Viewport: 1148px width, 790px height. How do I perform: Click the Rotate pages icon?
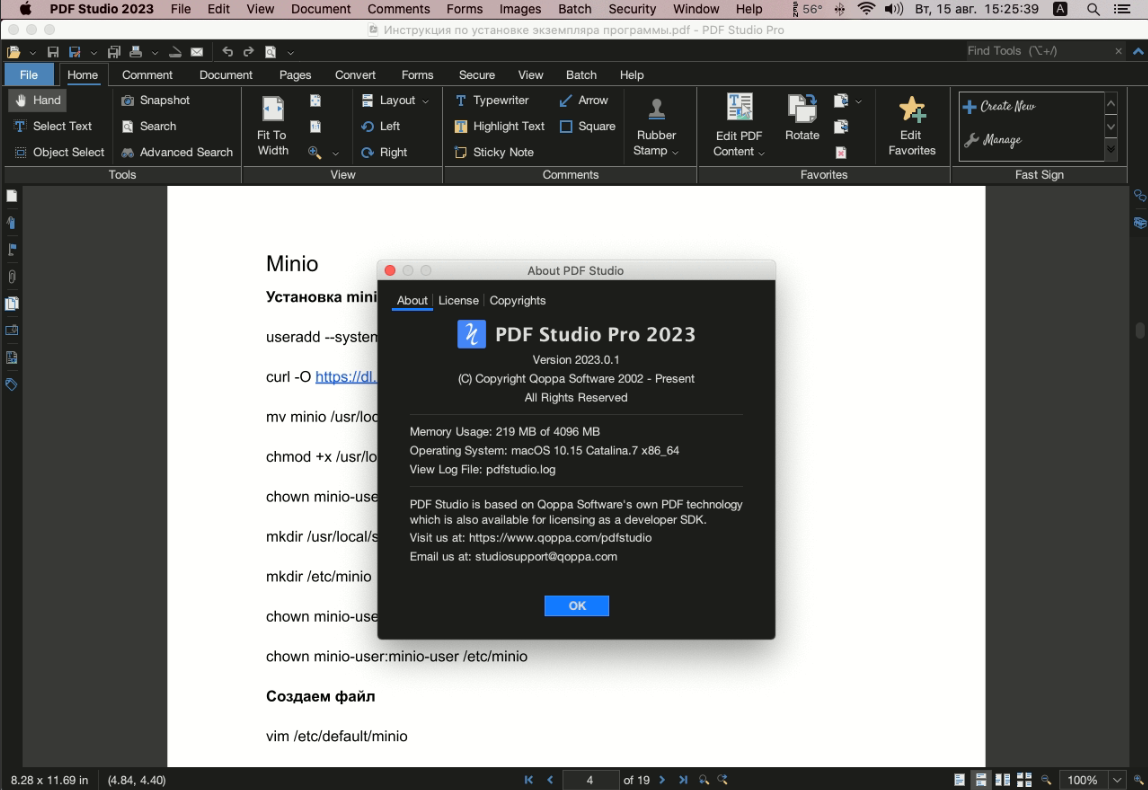(x=802, y=119)
